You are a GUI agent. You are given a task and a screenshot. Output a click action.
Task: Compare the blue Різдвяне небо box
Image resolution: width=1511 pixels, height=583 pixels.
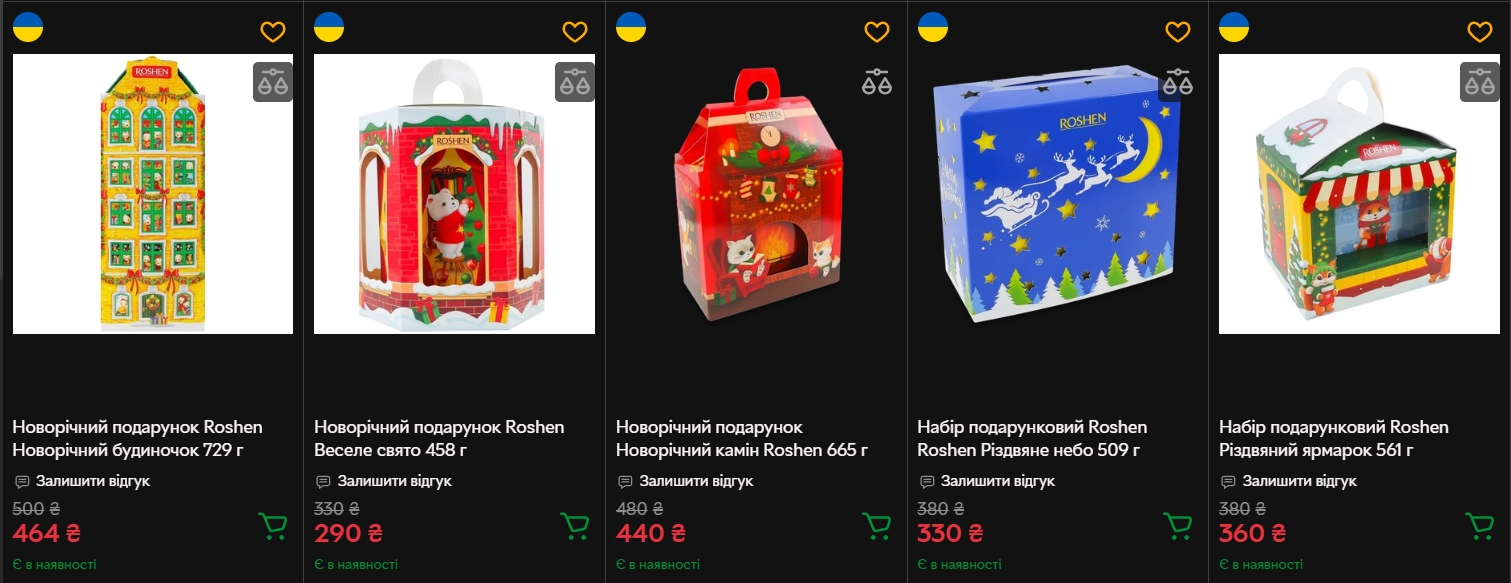[x=1178, y=82]
